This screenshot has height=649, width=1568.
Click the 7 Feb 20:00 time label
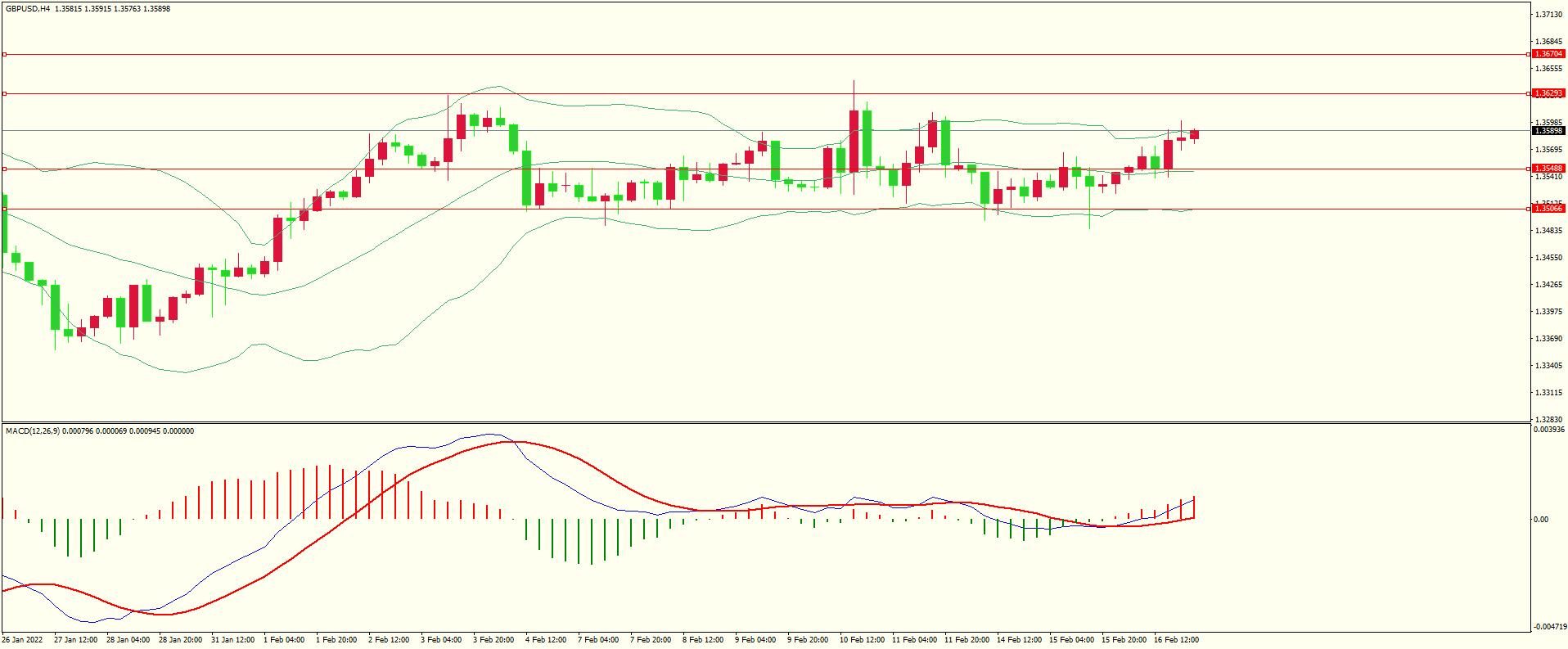click(x=651, y=640)
